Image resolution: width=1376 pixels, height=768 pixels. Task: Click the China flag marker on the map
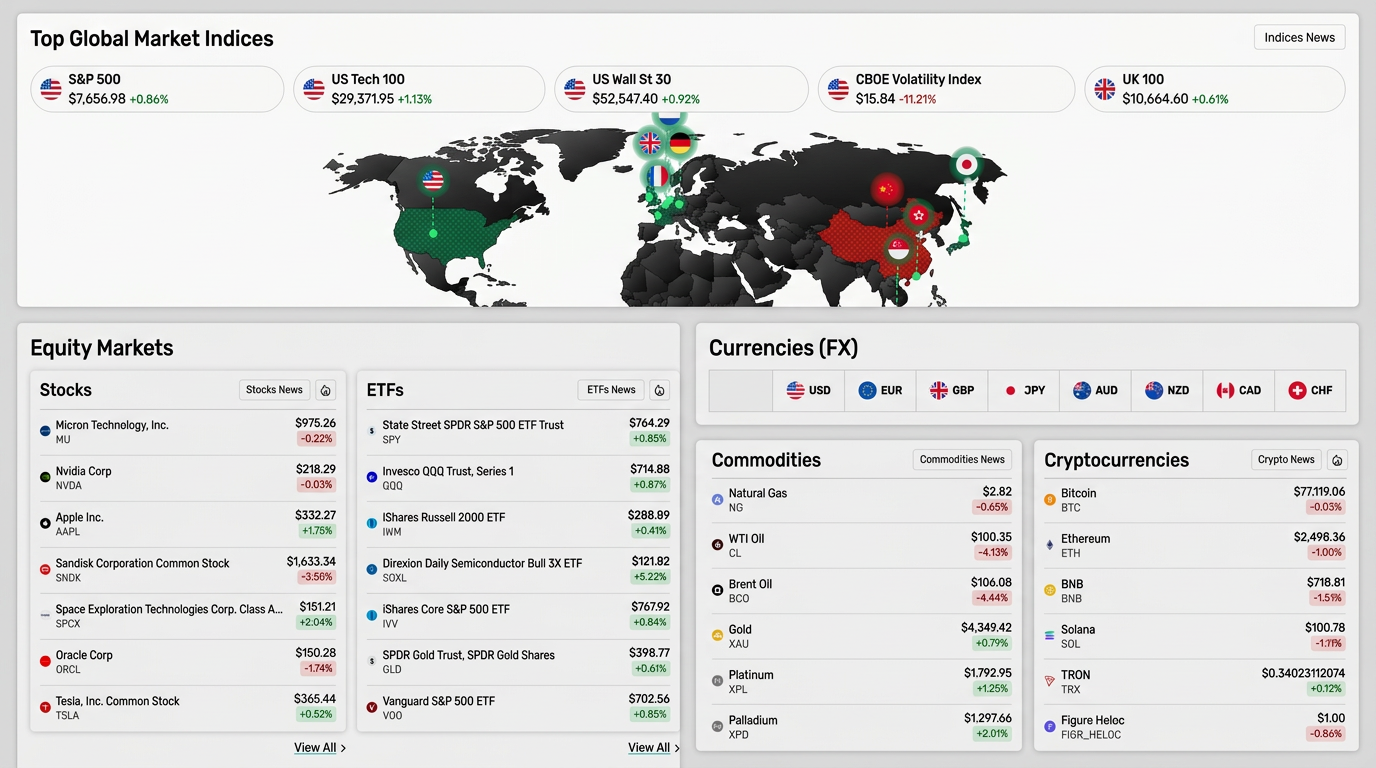tap(886, 189)
